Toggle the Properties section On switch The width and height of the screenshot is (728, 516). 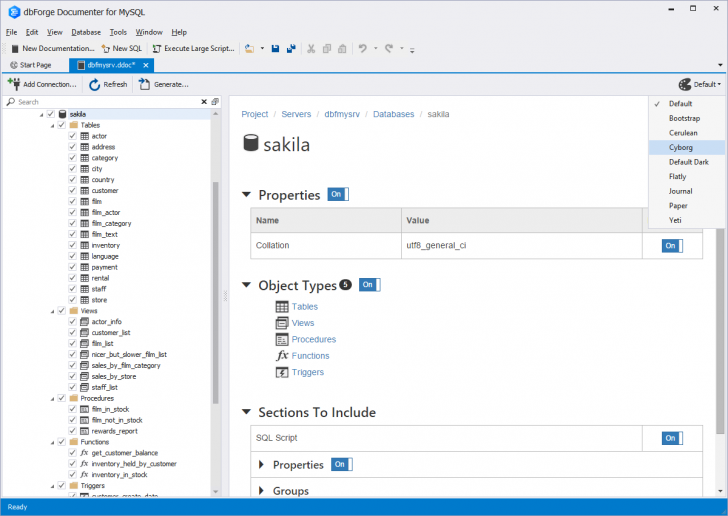coord(338,194)
